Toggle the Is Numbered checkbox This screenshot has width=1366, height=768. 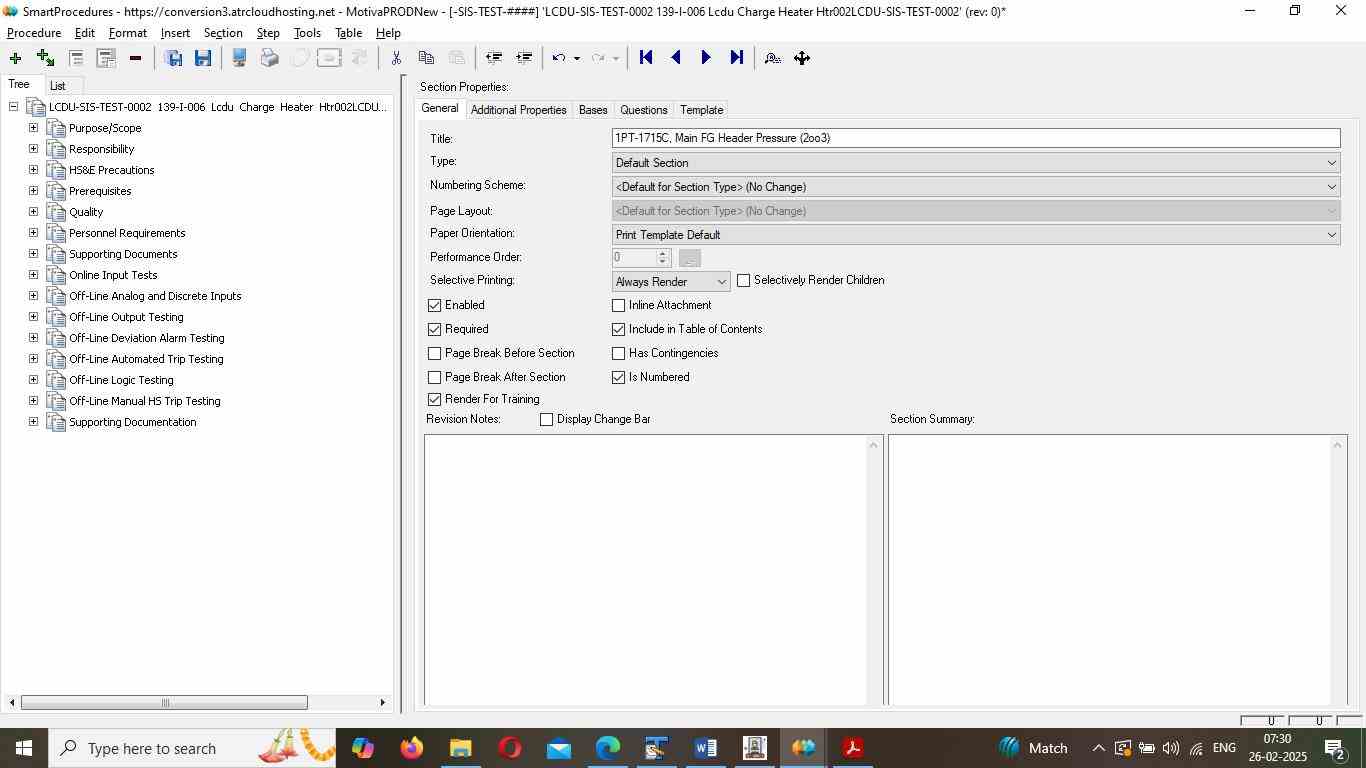(618, 377)
